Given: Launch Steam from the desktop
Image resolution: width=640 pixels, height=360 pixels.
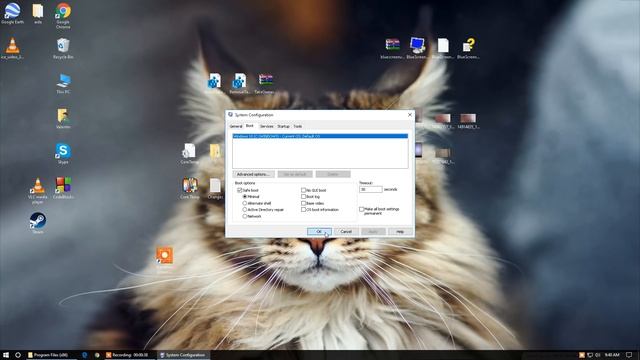Looking at the screenshot, I should point(38,222).
